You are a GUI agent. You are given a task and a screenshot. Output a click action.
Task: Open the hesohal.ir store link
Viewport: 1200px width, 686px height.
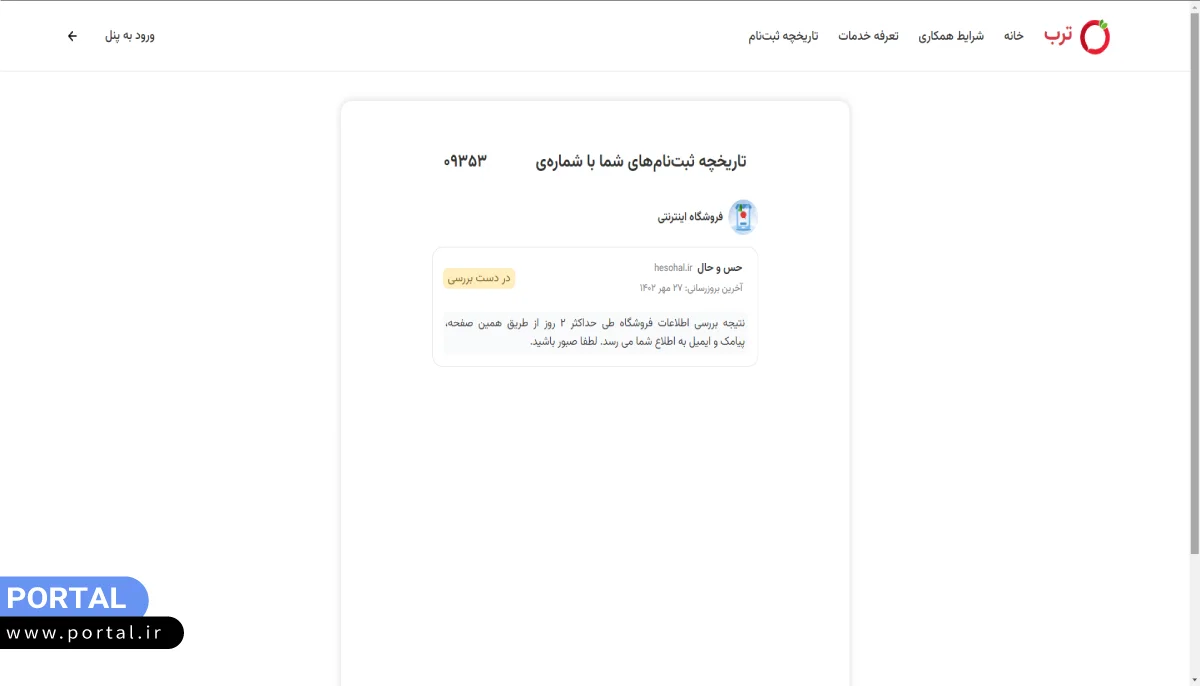tap(674, 267)
